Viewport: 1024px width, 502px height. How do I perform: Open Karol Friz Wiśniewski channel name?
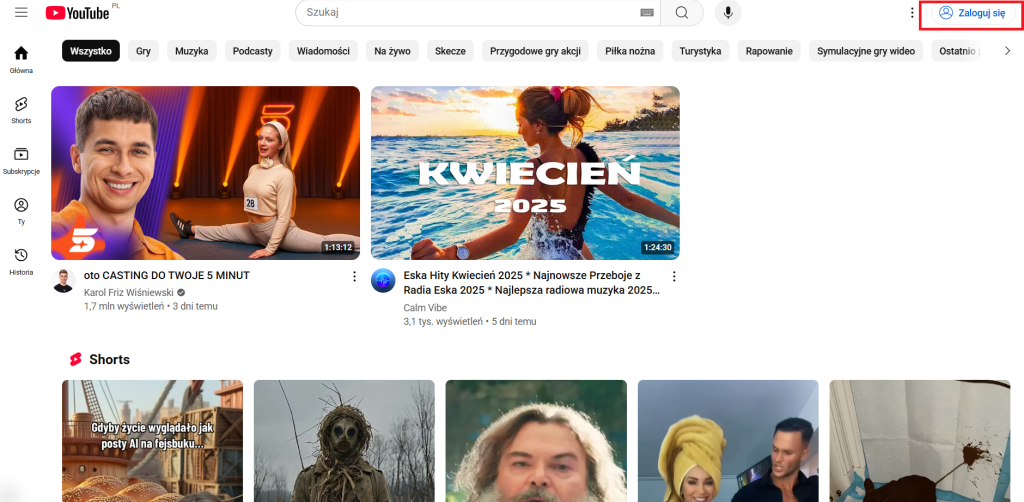[130, 292]
